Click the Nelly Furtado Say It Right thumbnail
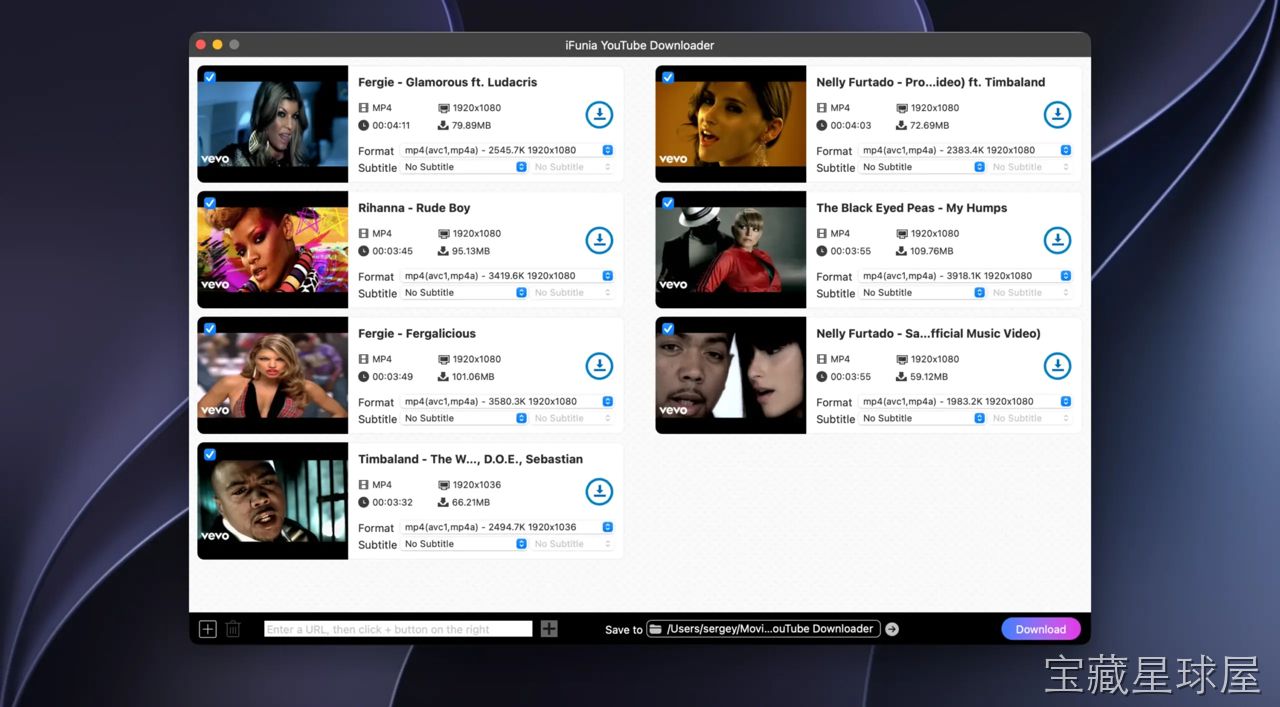Viewport: 1280px width, 707px height. 731,375
